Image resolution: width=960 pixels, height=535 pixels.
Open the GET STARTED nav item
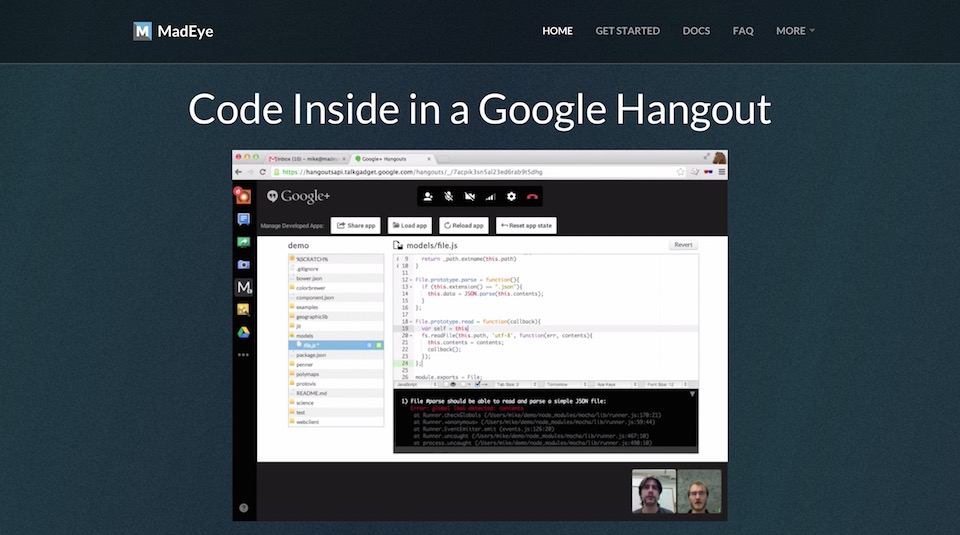(628, 31)
